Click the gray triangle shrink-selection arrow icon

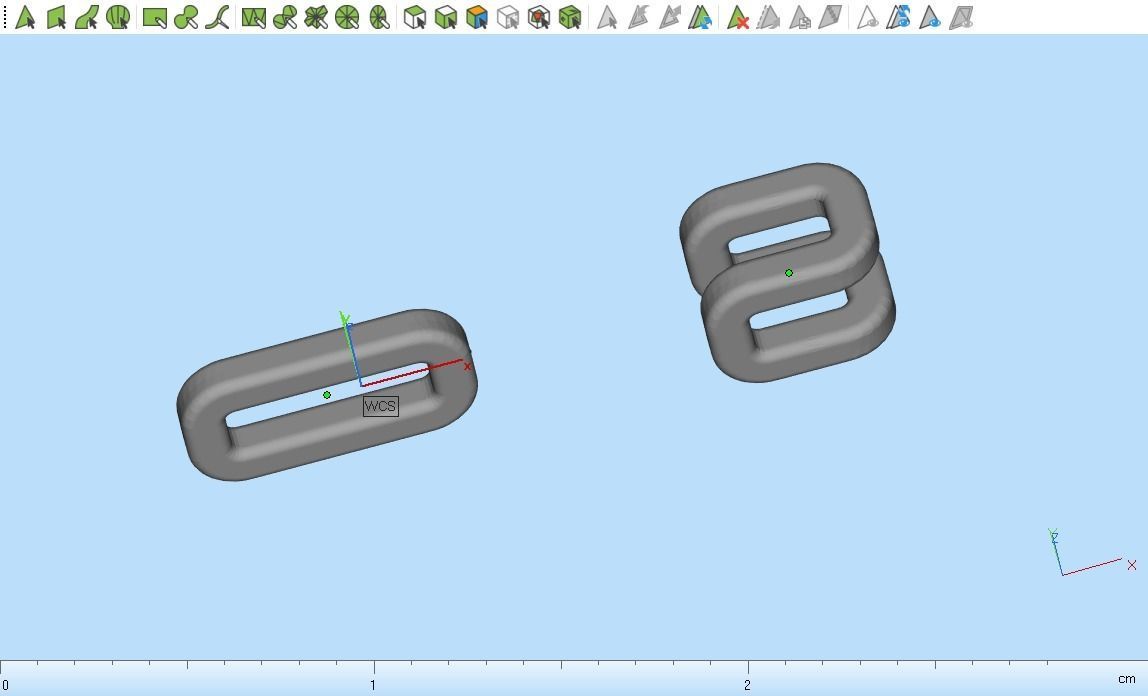(x=669, y=17)
